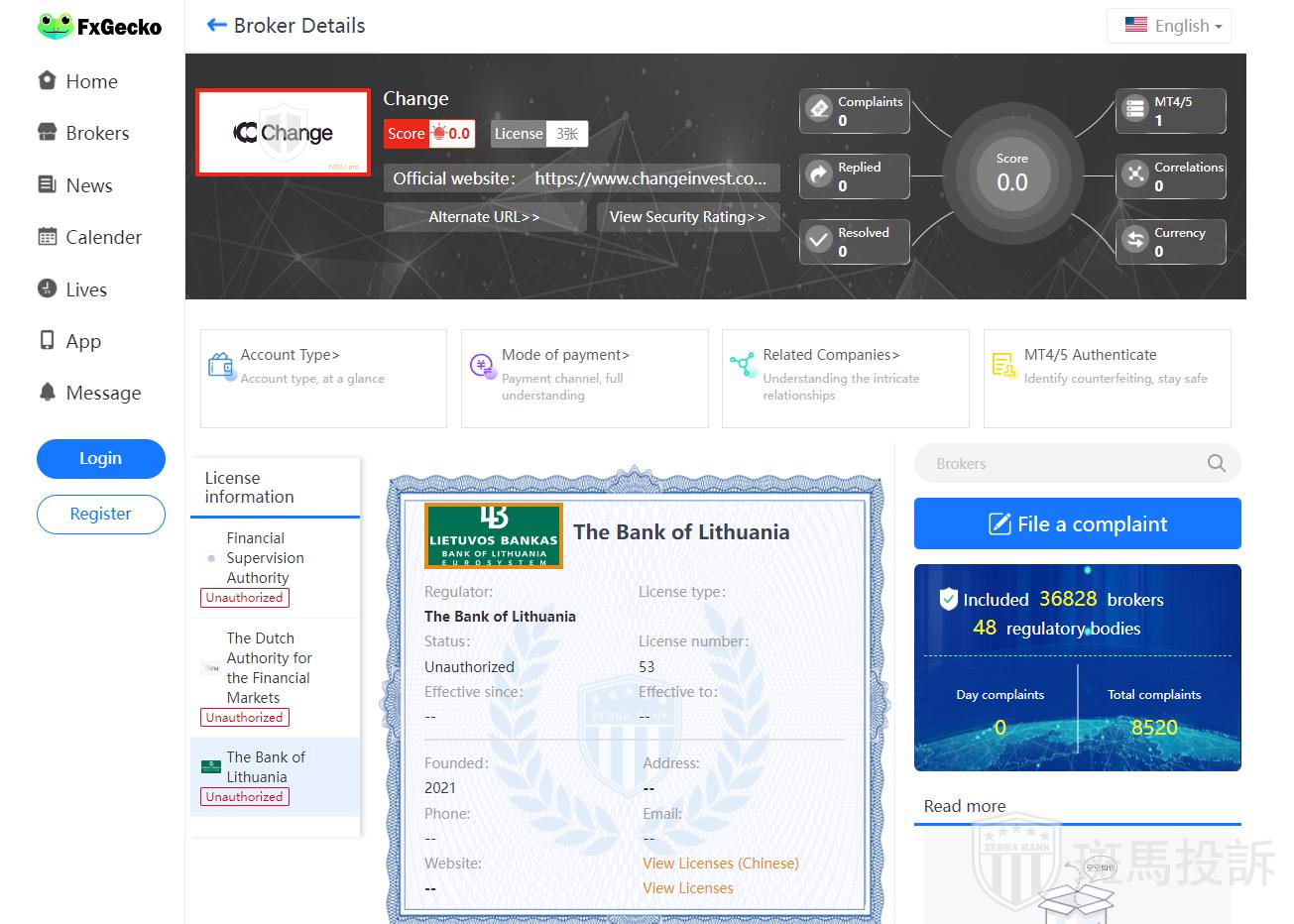Click the search magnifier icon in Brokers field

click(1216, 463)
